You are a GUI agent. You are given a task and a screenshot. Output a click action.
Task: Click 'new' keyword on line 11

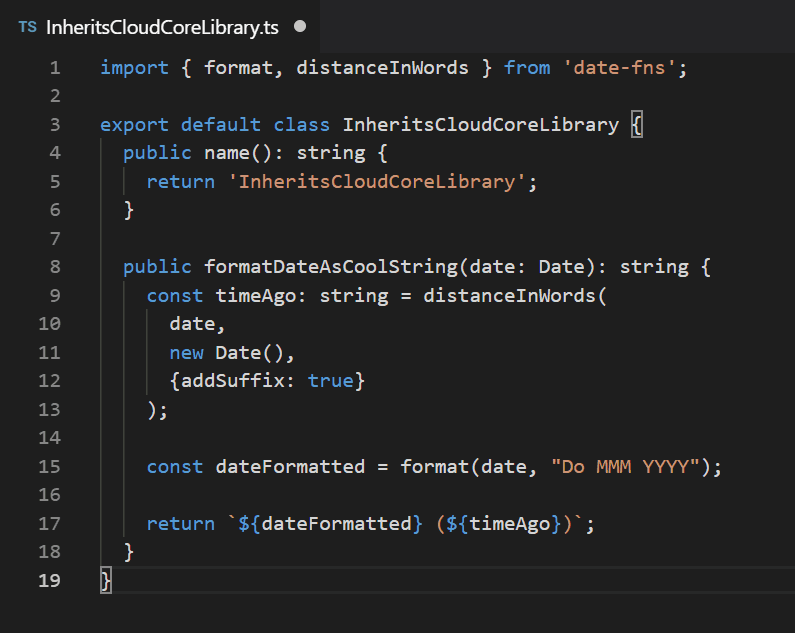187,353
